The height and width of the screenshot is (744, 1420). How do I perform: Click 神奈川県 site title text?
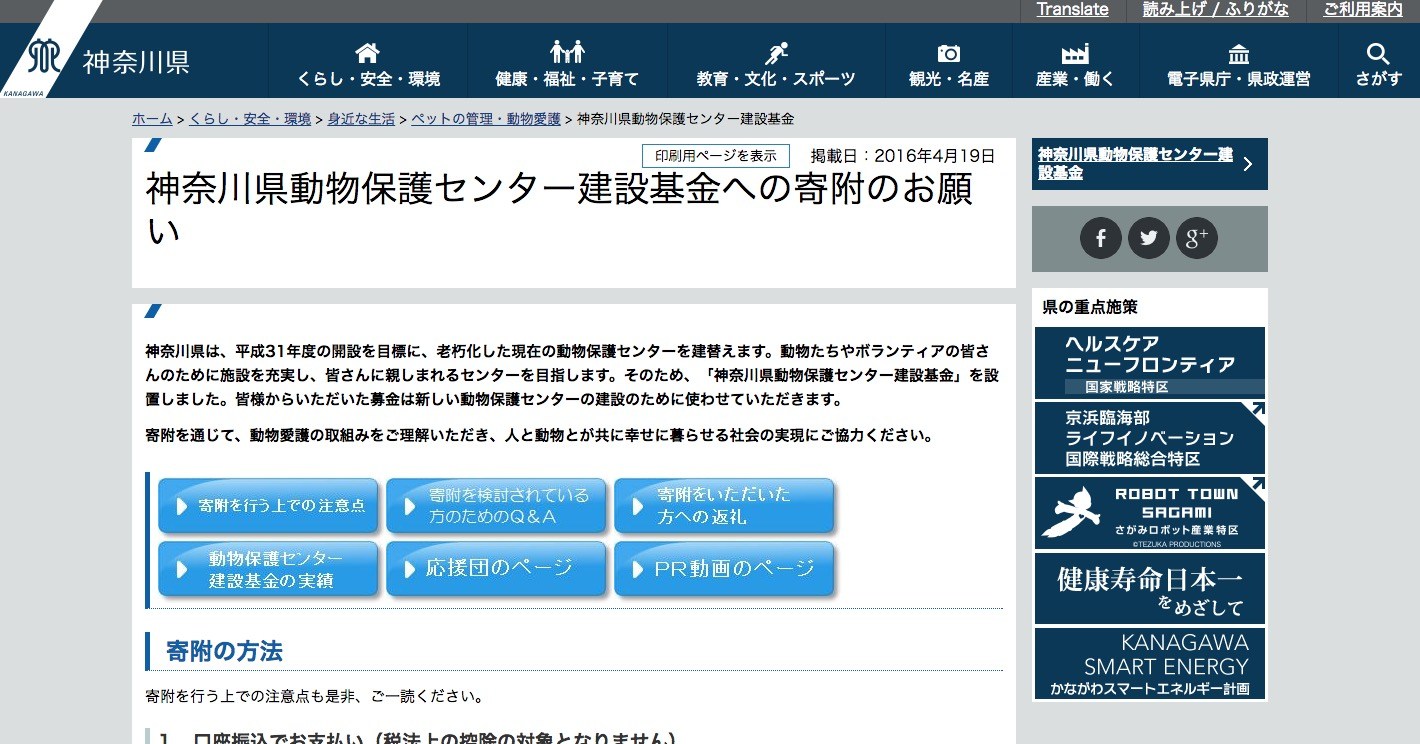136,62
